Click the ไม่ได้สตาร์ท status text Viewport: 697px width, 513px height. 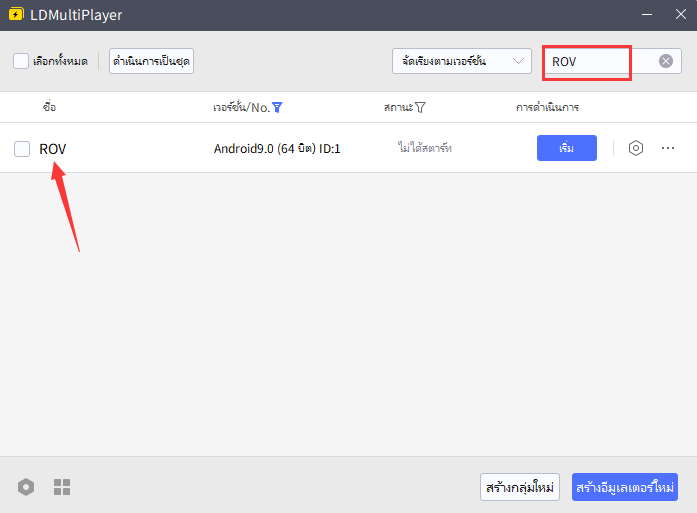click(x=425, y=148)
